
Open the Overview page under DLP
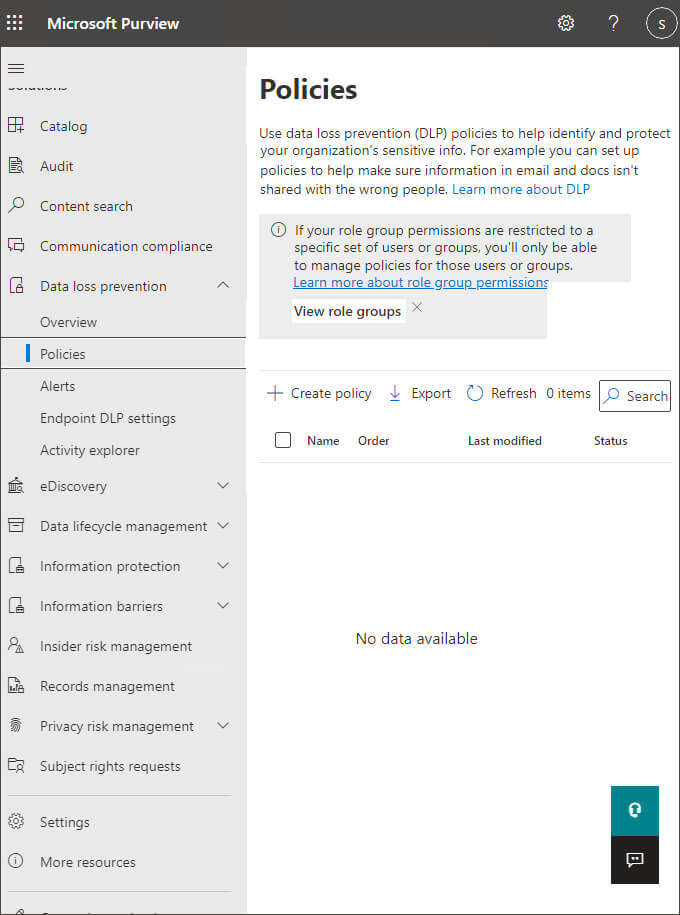pos(68,322)
